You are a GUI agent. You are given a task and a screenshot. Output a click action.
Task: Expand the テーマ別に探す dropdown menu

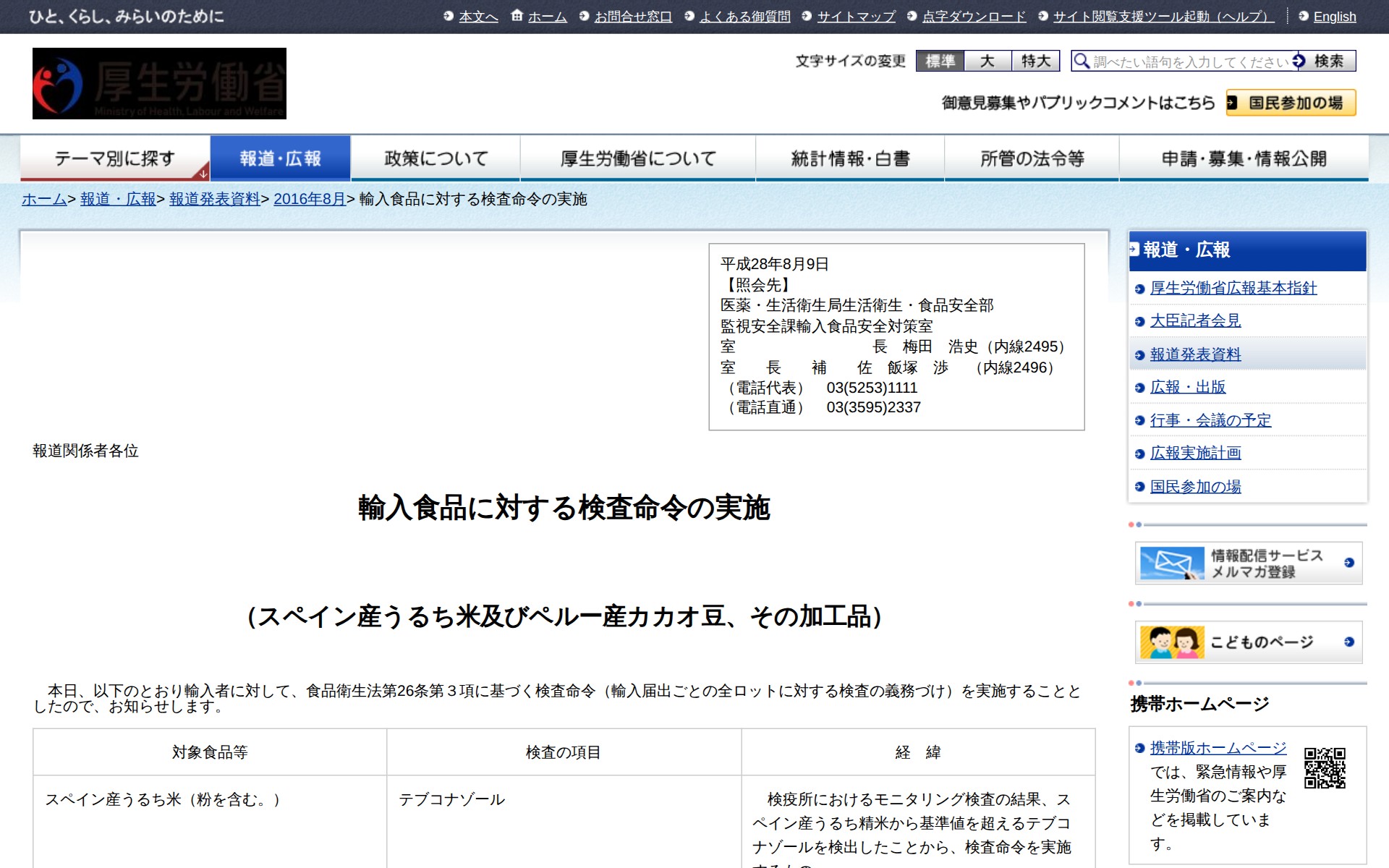tap(114, 157)
